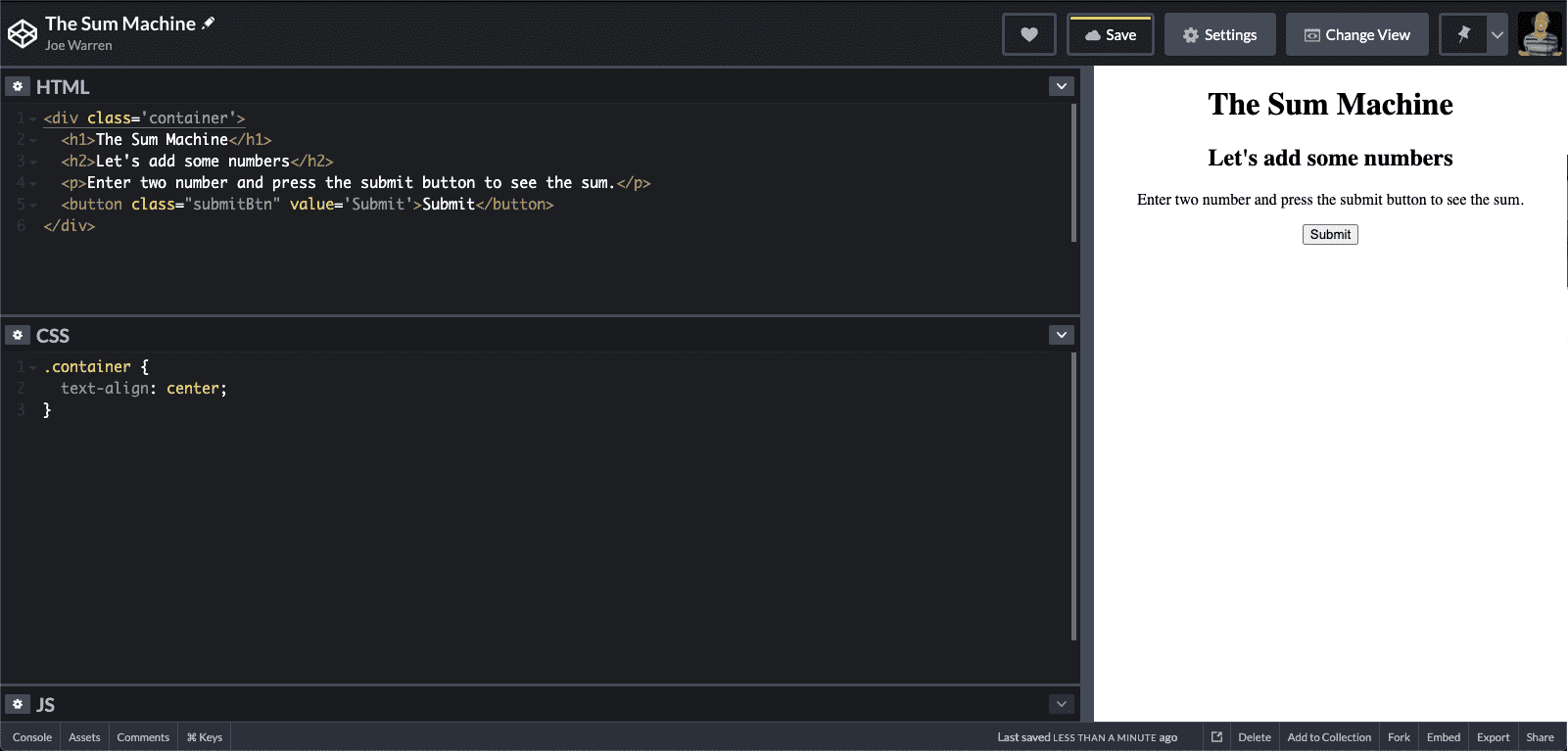
Task: Open the HTML editor settings gear
Action: coord(18,87)
